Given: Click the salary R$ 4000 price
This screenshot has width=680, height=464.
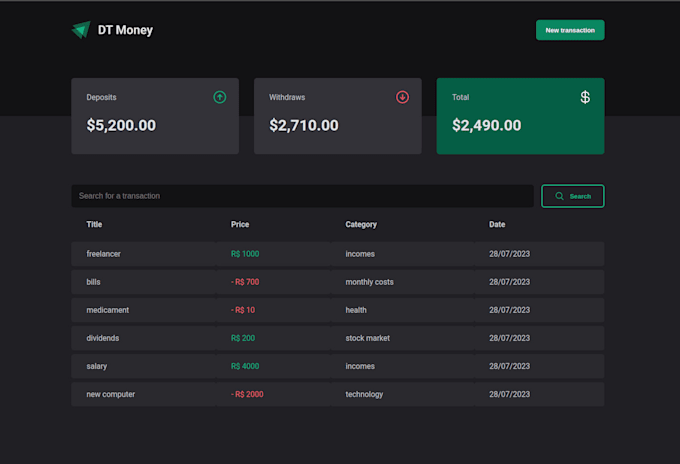Looking at the screenshot, I should coord(245,366).
